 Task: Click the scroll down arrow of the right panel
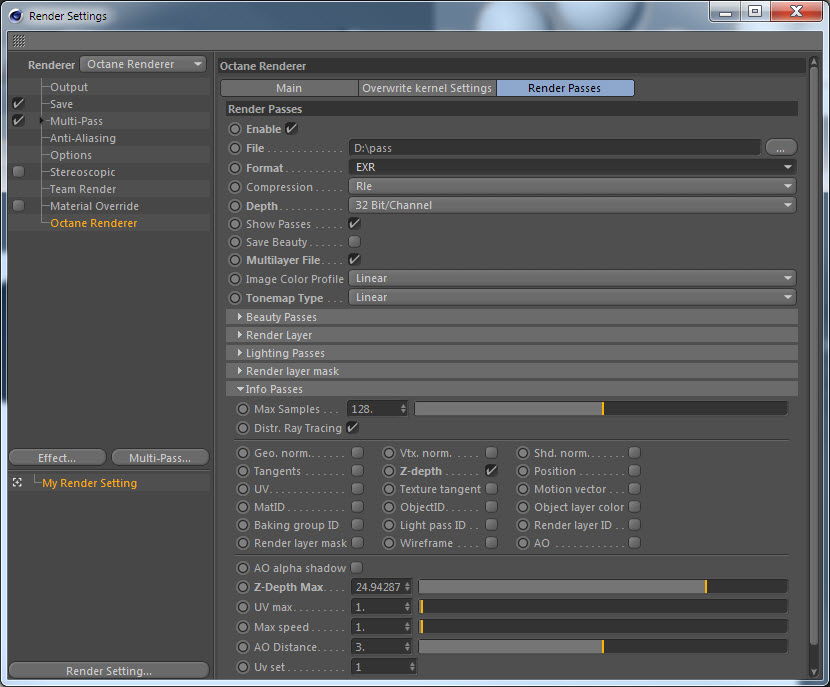point(814,672)
